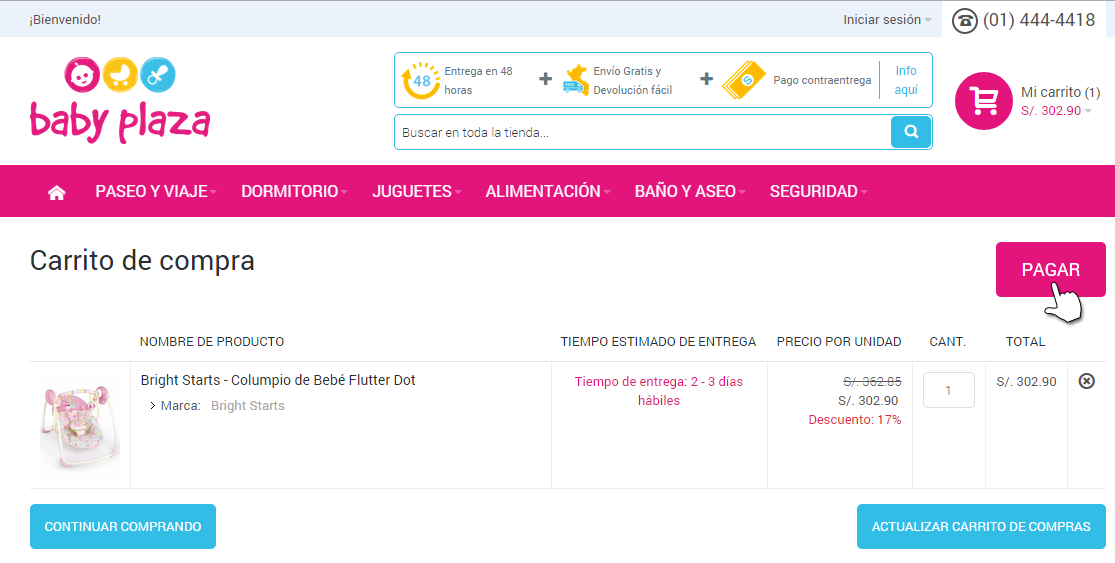Click Mi carrito (1) link

pyautogui.click(x=1060, y=92)
